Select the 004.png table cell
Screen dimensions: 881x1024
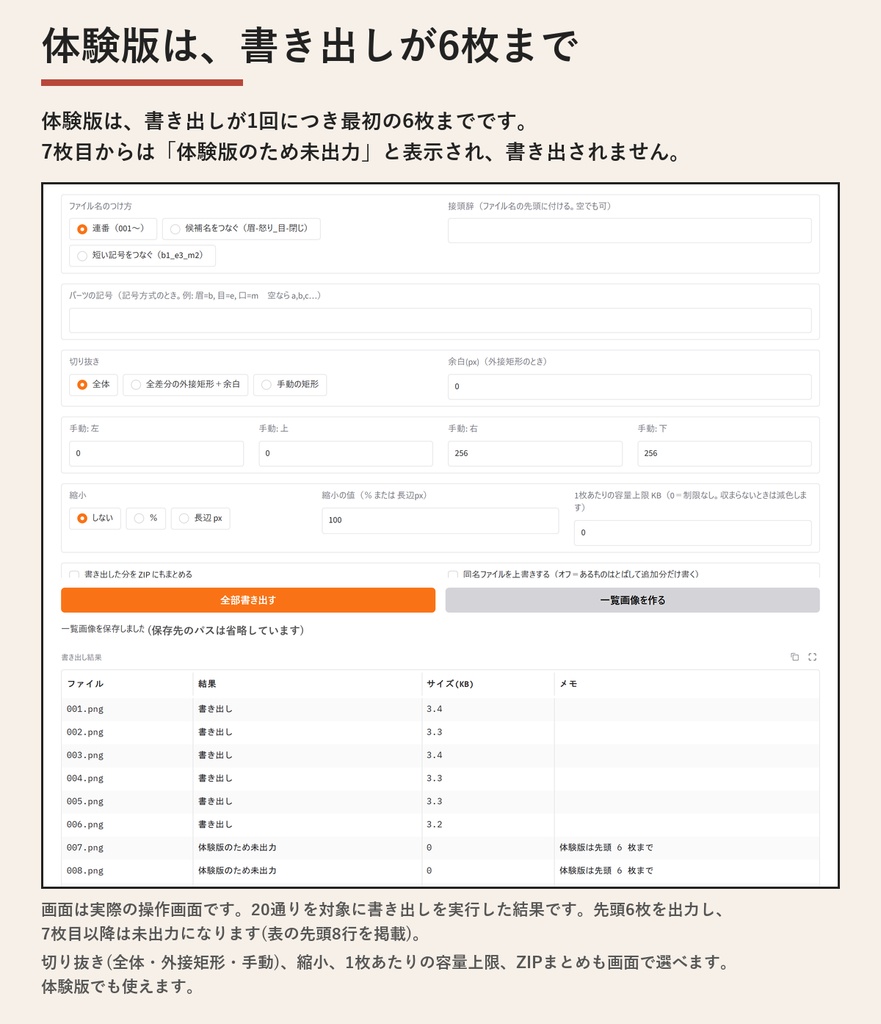(127, 778)
